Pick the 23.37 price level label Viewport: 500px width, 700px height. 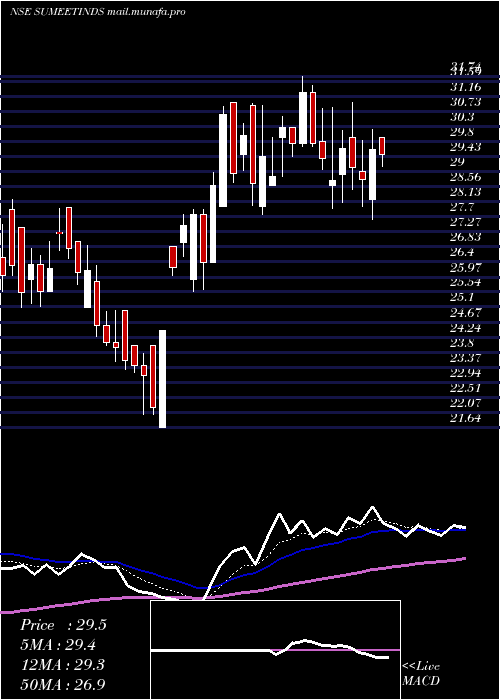466,358
